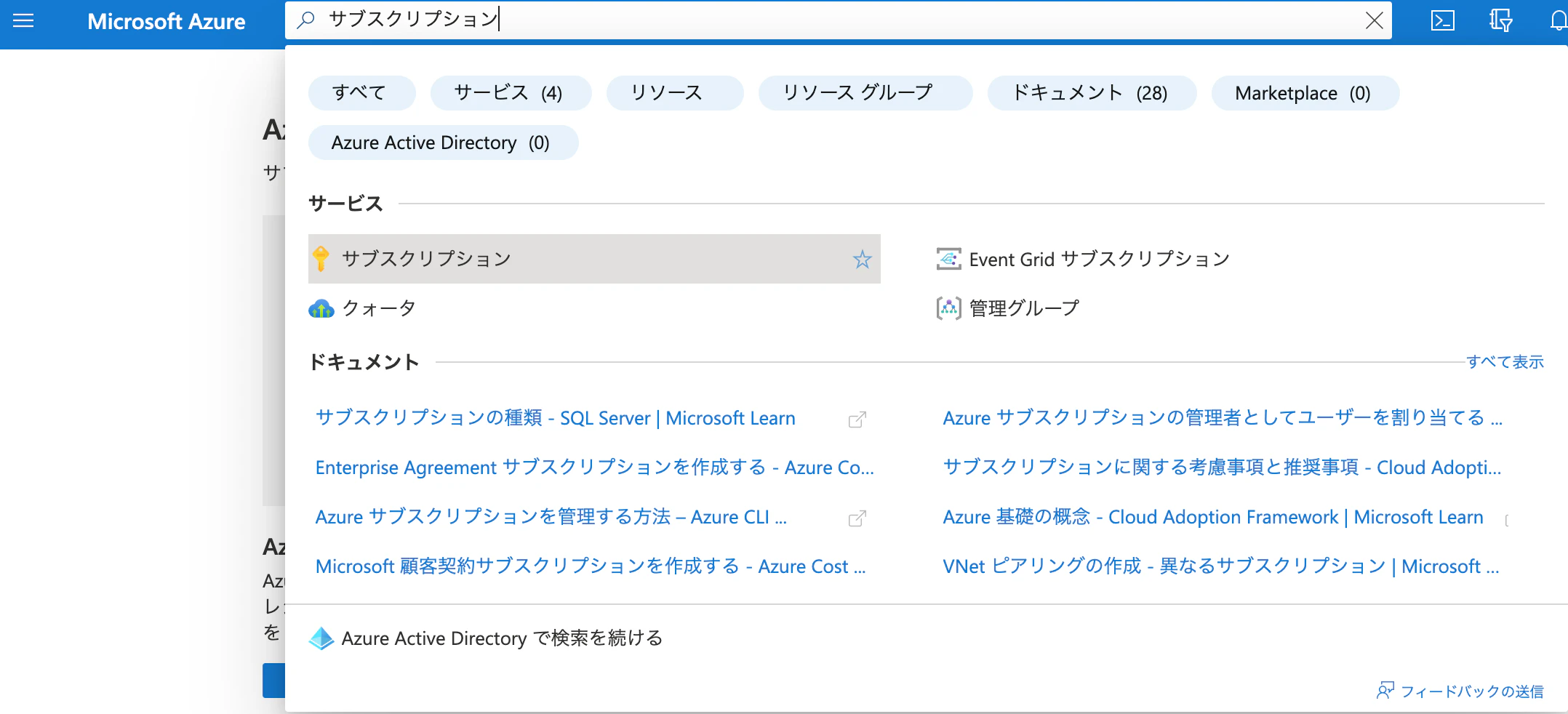Focus the search field containing サブスクリプション
Screen dimensions: 1568x714
coord(838,20)
